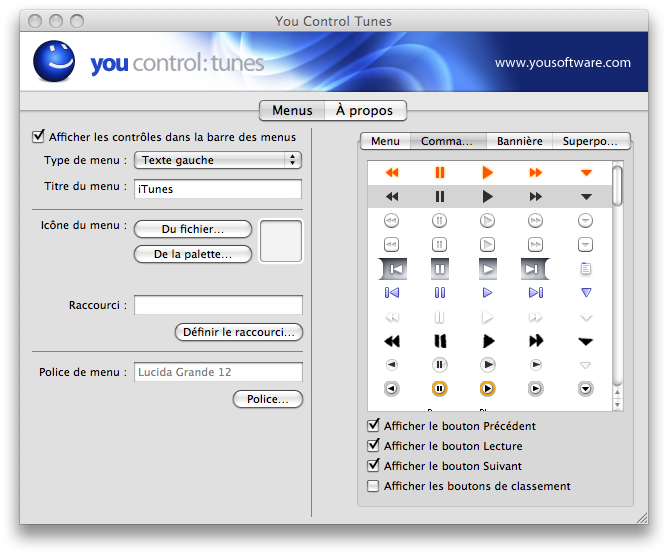Open the www.yousoftware.com link
This screenshot has width=668, height=554.
click(x=562, y=63)
